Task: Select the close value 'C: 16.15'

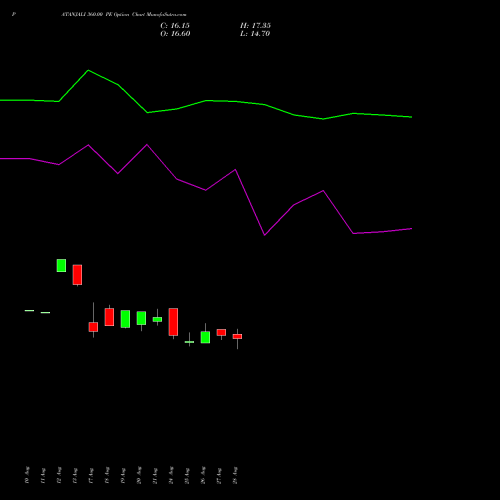Action: click(175, 26)
